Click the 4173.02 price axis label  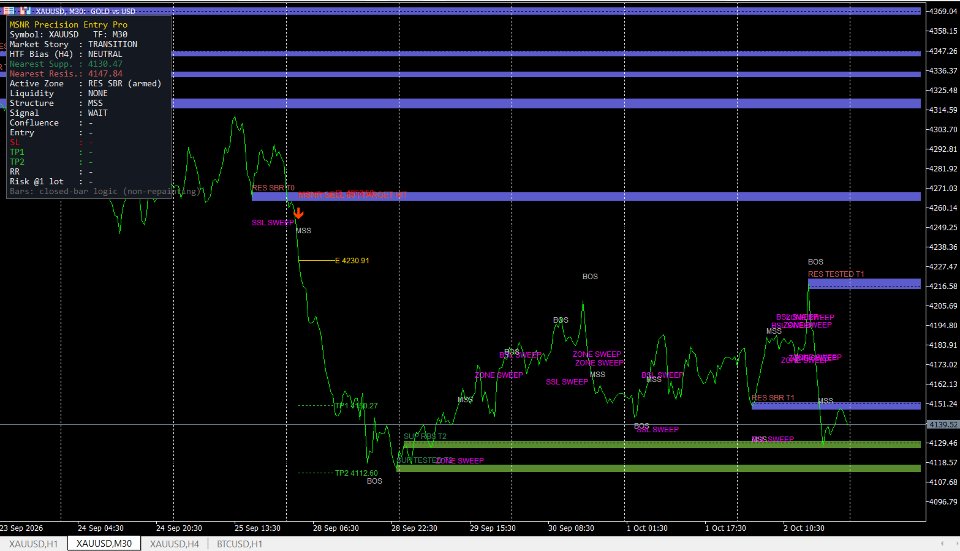943,364
